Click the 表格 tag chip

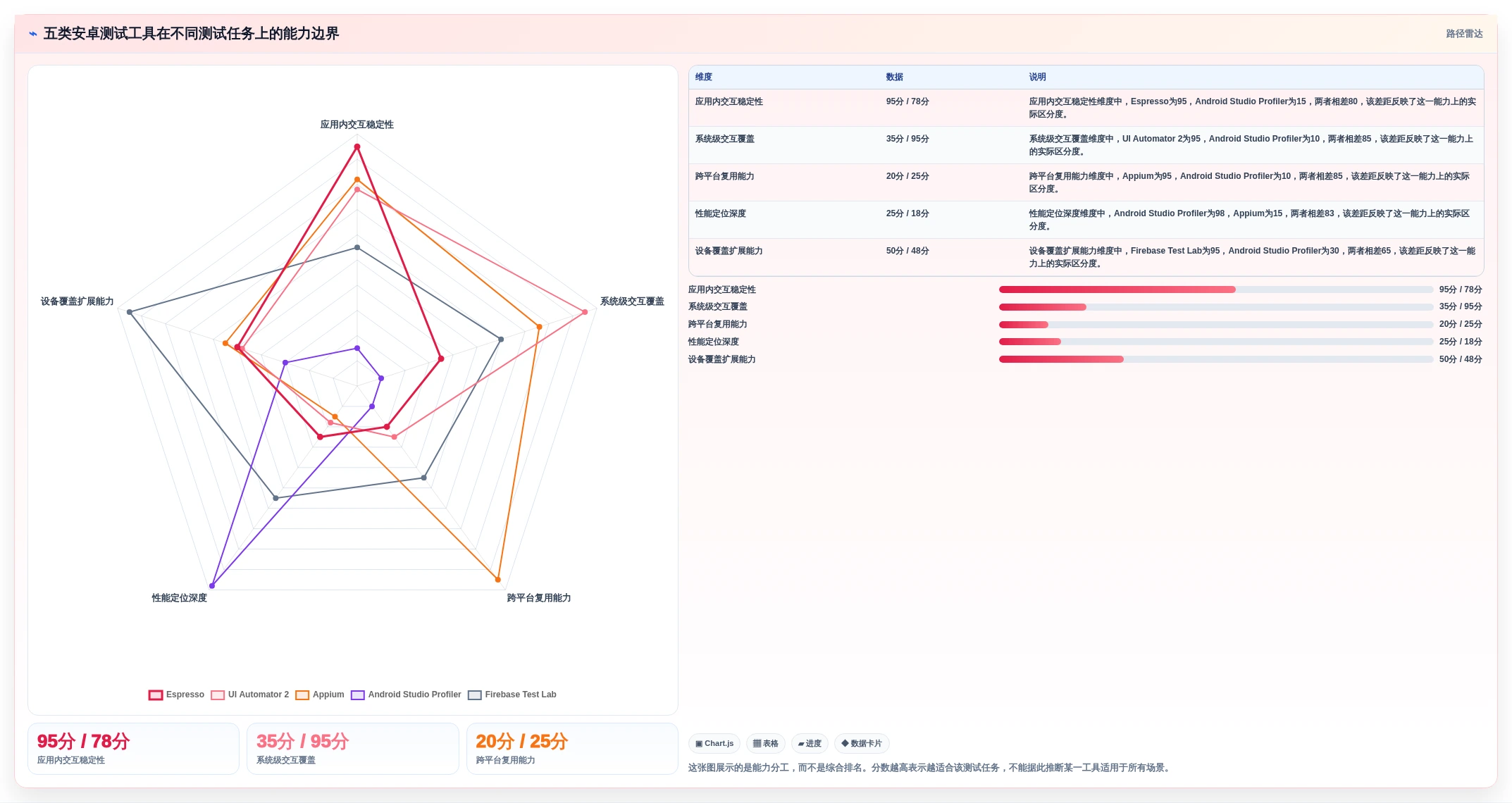click(x=766, y=743)
